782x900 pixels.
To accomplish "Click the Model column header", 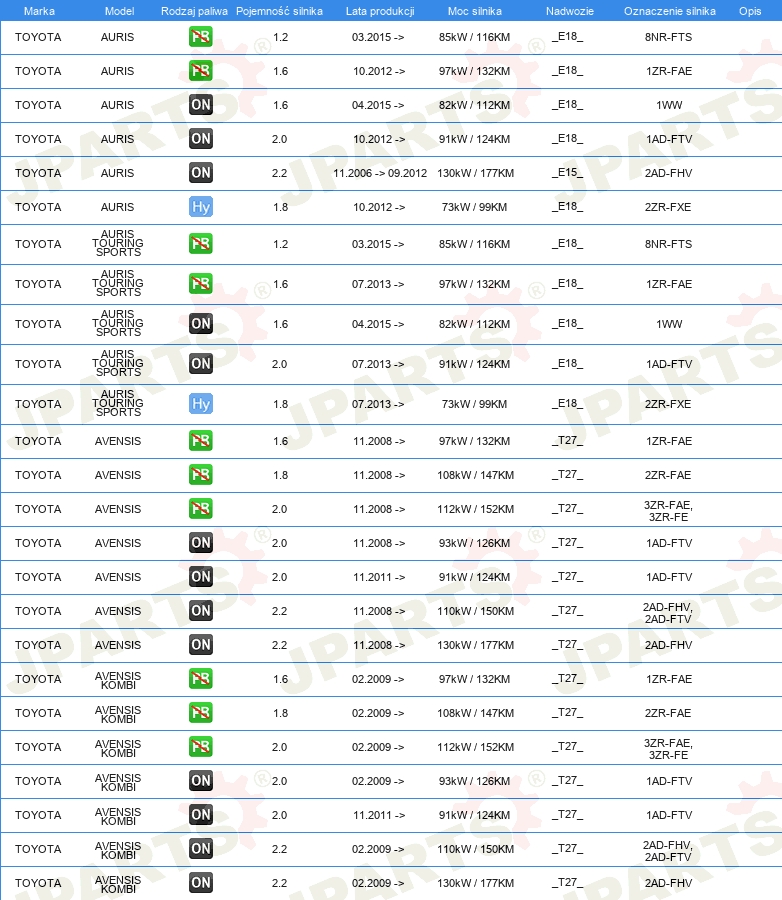I will pyautogui.click(x=119, y=11).
